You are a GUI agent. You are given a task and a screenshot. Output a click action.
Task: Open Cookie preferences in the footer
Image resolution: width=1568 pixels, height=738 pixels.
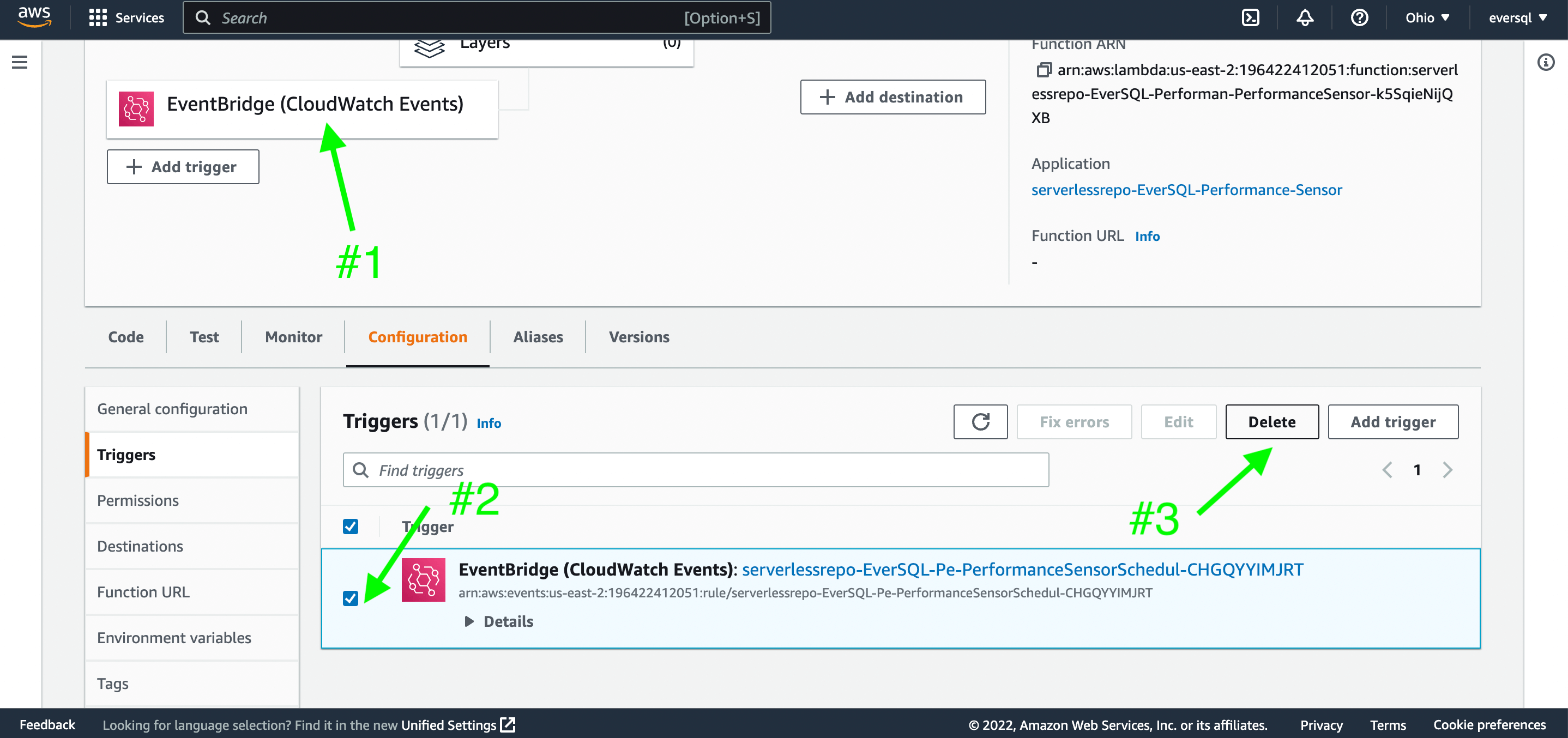click(1489, 724)
